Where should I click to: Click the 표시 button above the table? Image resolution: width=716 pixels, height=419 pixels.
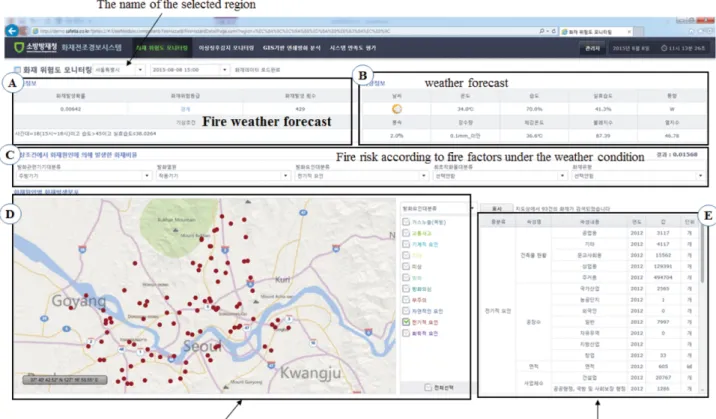[x=496, y=209]
